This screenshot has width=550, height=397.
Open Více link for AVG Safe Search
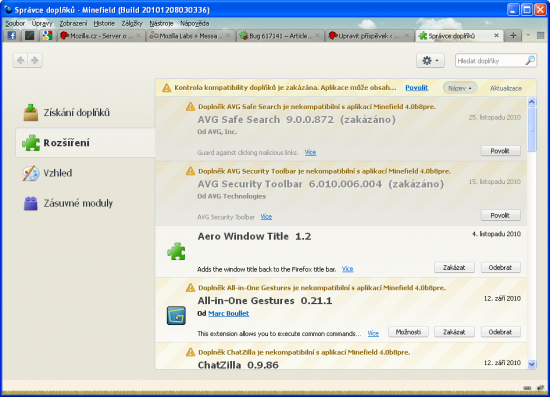click(310, 152)
